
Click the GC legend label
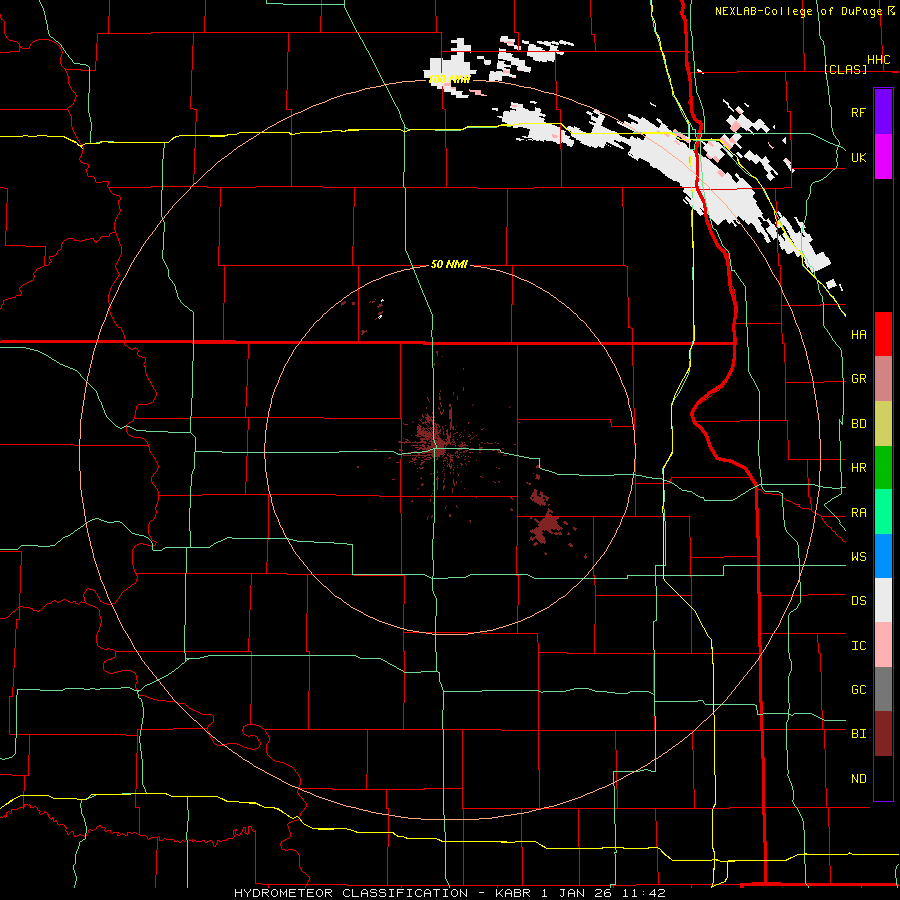click(858, 690)
